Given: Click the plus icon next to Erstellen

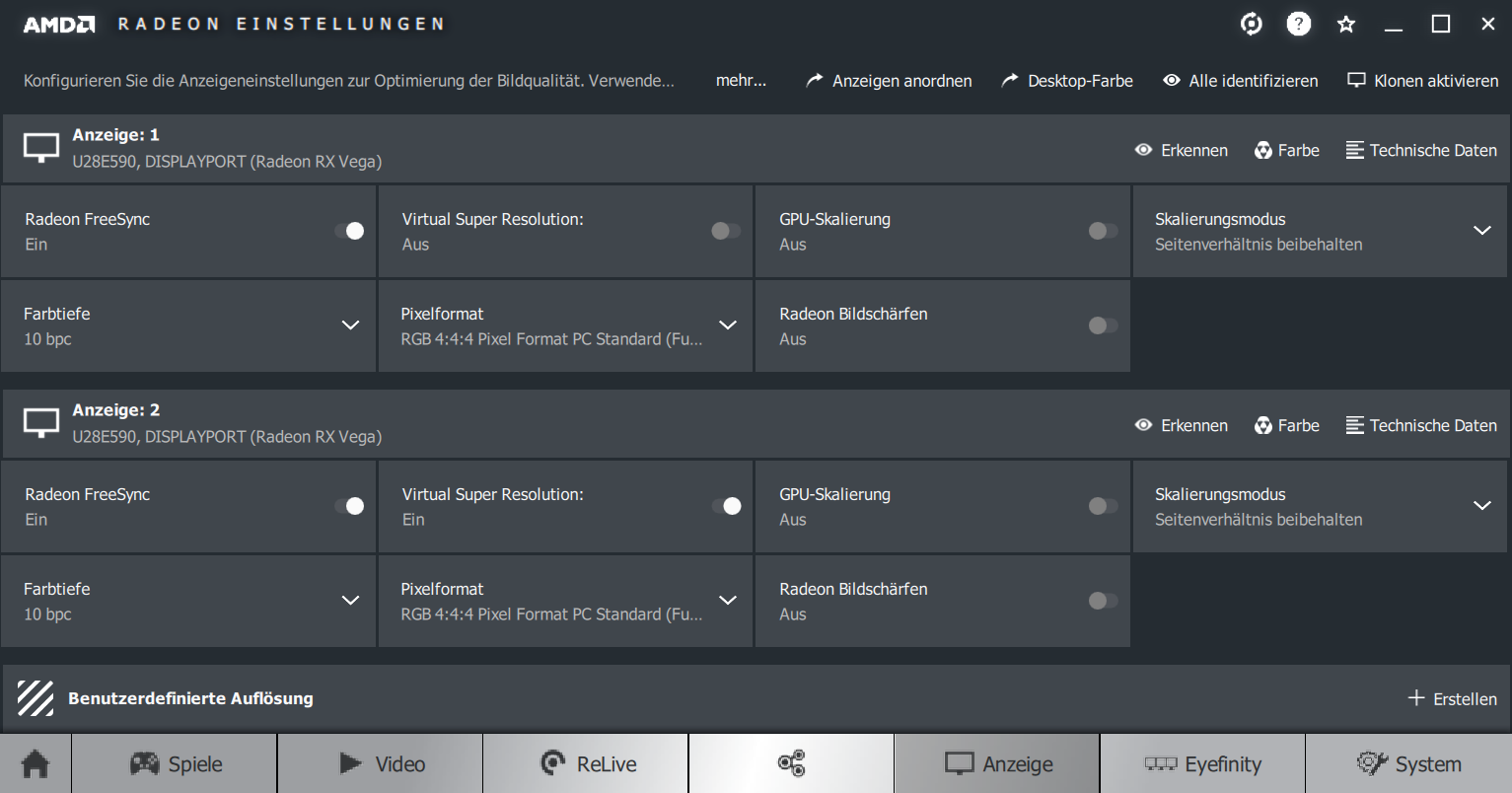Looking at the screenshot, I should (x=1416, y=698).
